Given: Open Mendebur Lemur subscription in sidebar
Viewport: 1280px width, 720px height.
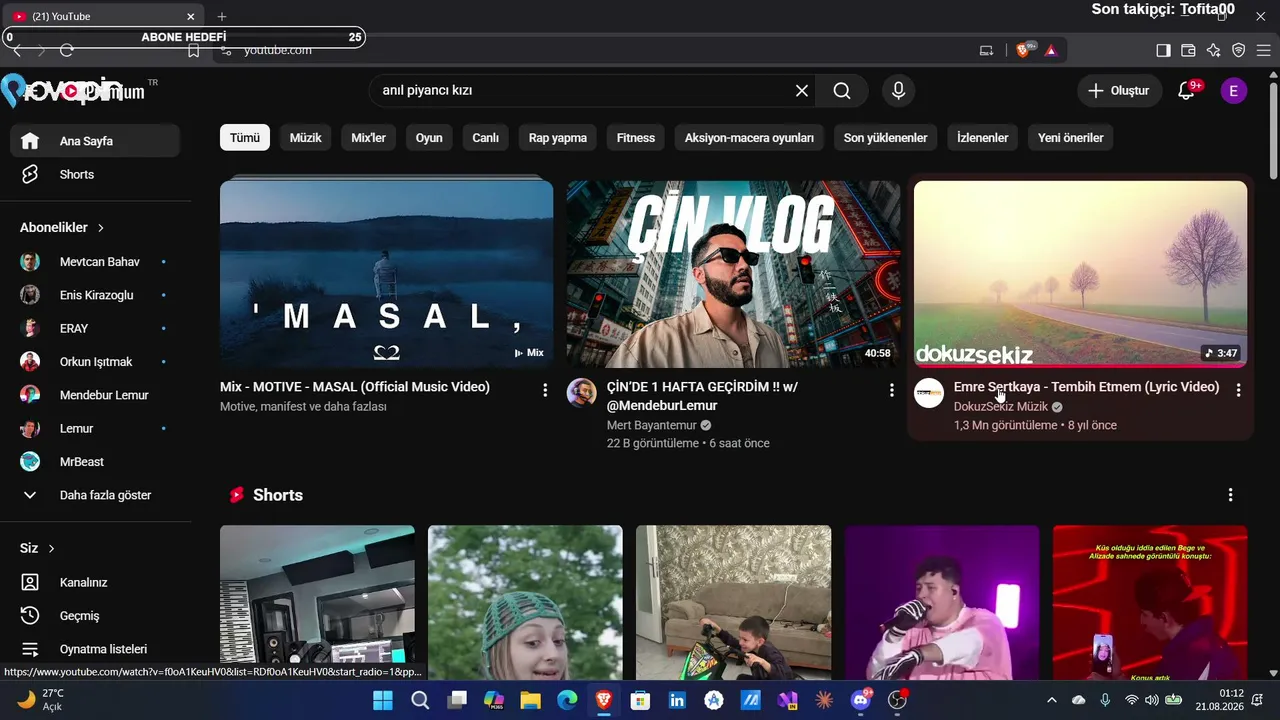Looking at the screenshot, I should pyautogui.click(x=95, y=395).
